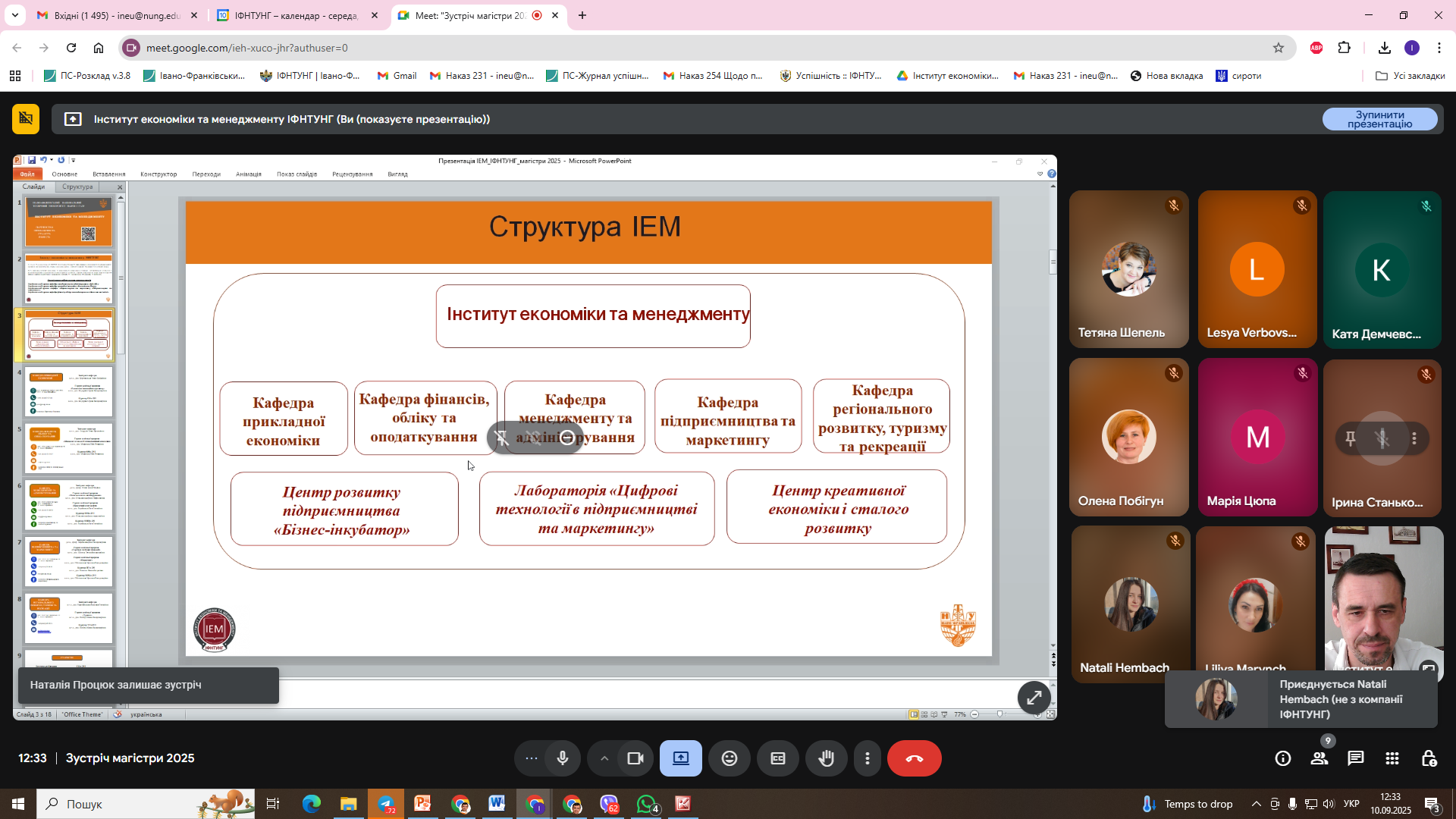Screen dimensions: 1456x819
Task: Leave the call with red button
Action: point(914,758)
